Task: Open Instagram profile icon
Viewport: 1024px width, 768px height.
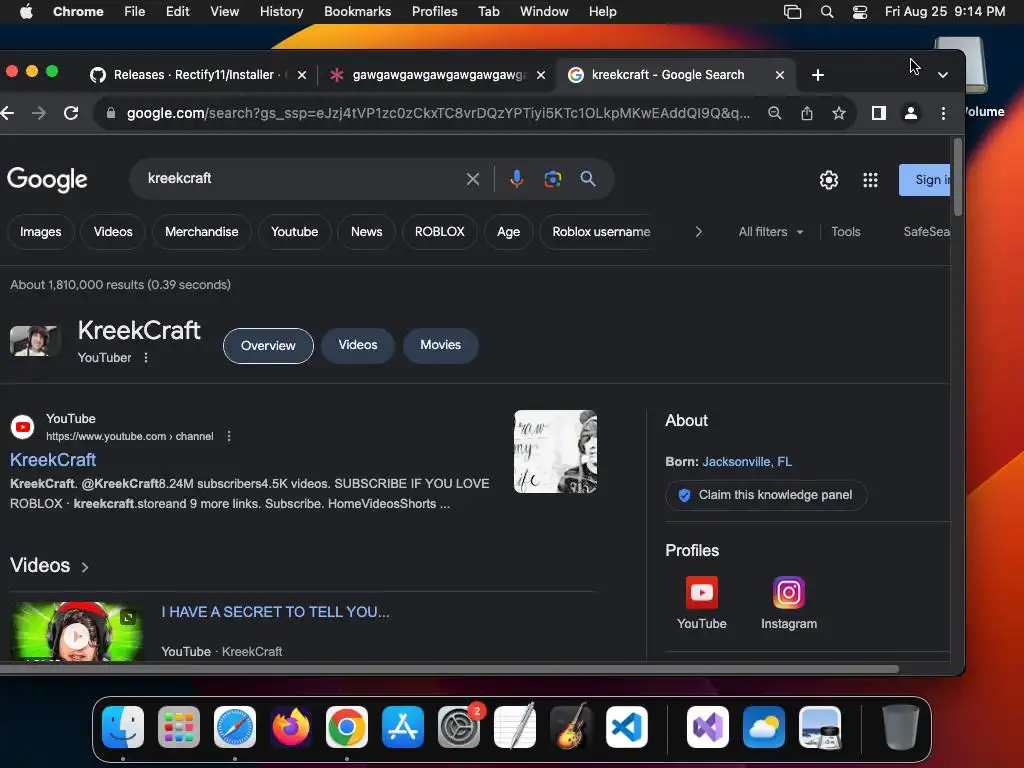Action: pos(788,592)
